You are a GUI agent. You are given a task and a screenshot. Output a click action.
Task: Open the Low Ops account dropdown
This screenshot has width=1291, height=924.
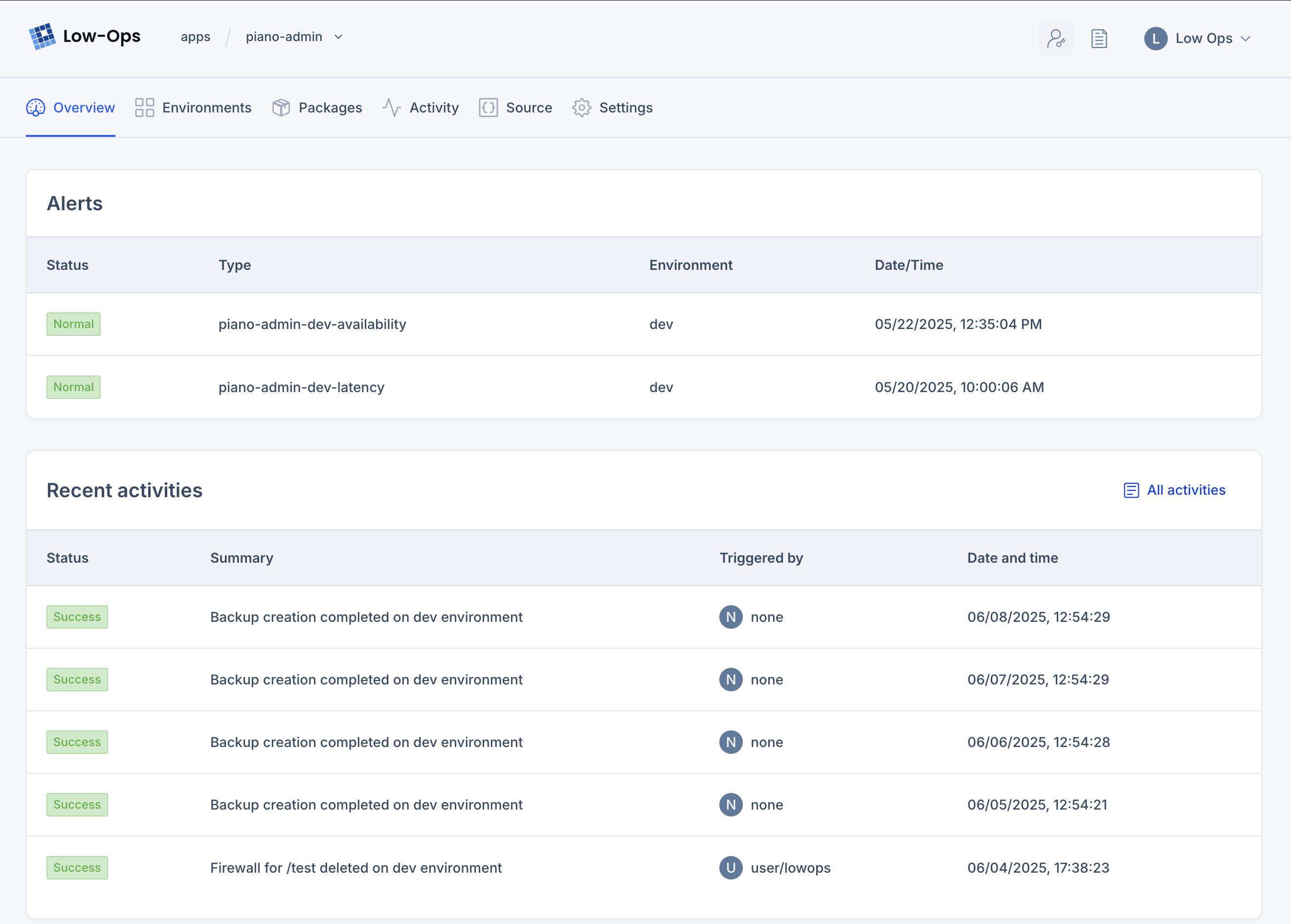click(1197, 38)
